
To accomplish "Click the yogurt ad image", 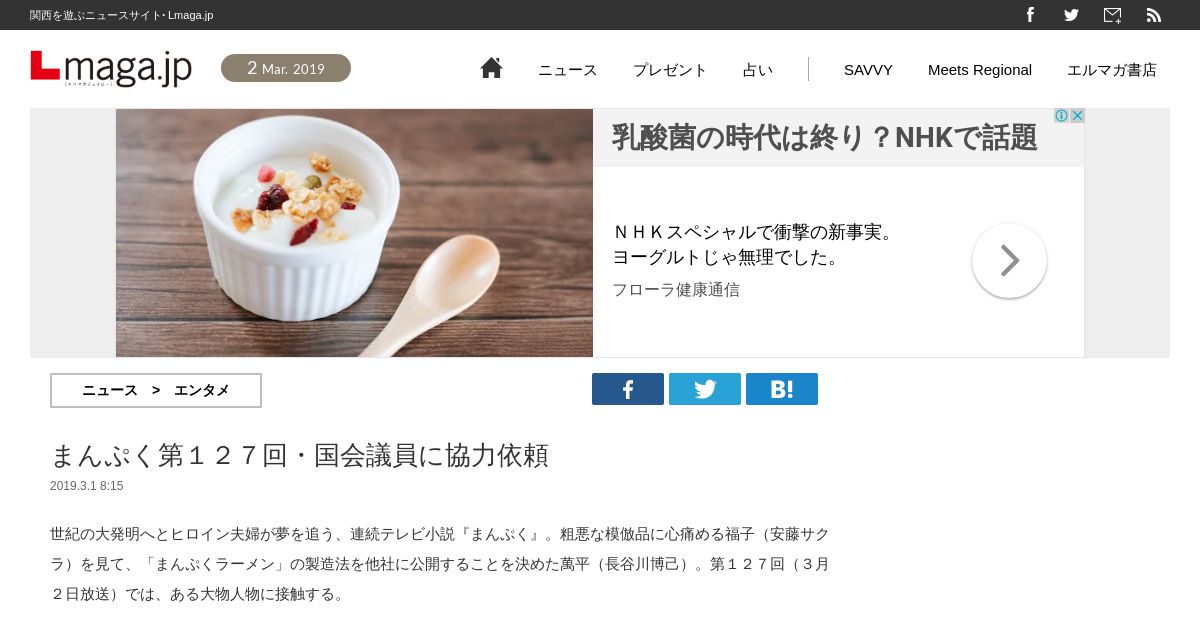I will 354,233.
